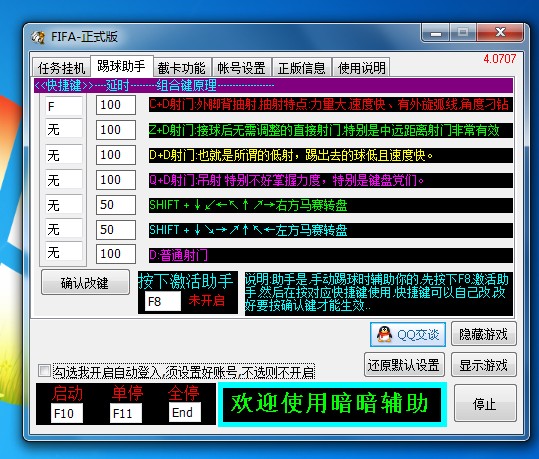Click the D:普通射门 line

coord(331,255)
